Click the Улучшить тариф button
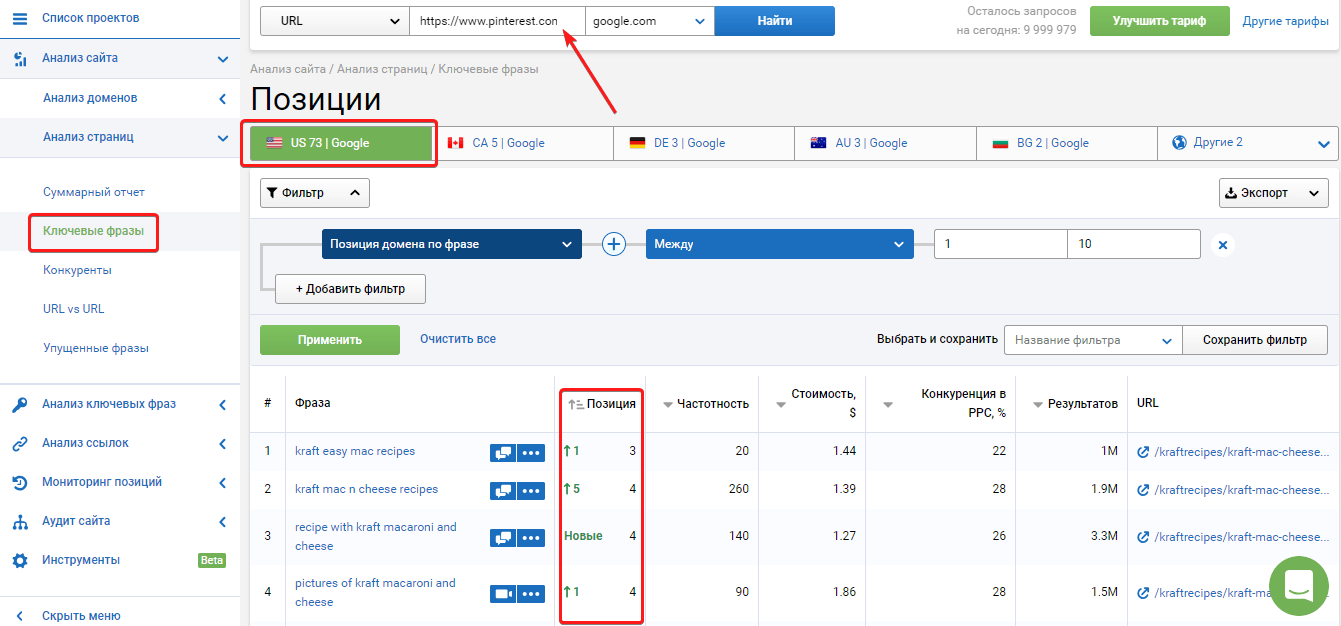 [x=1160, y=21]
